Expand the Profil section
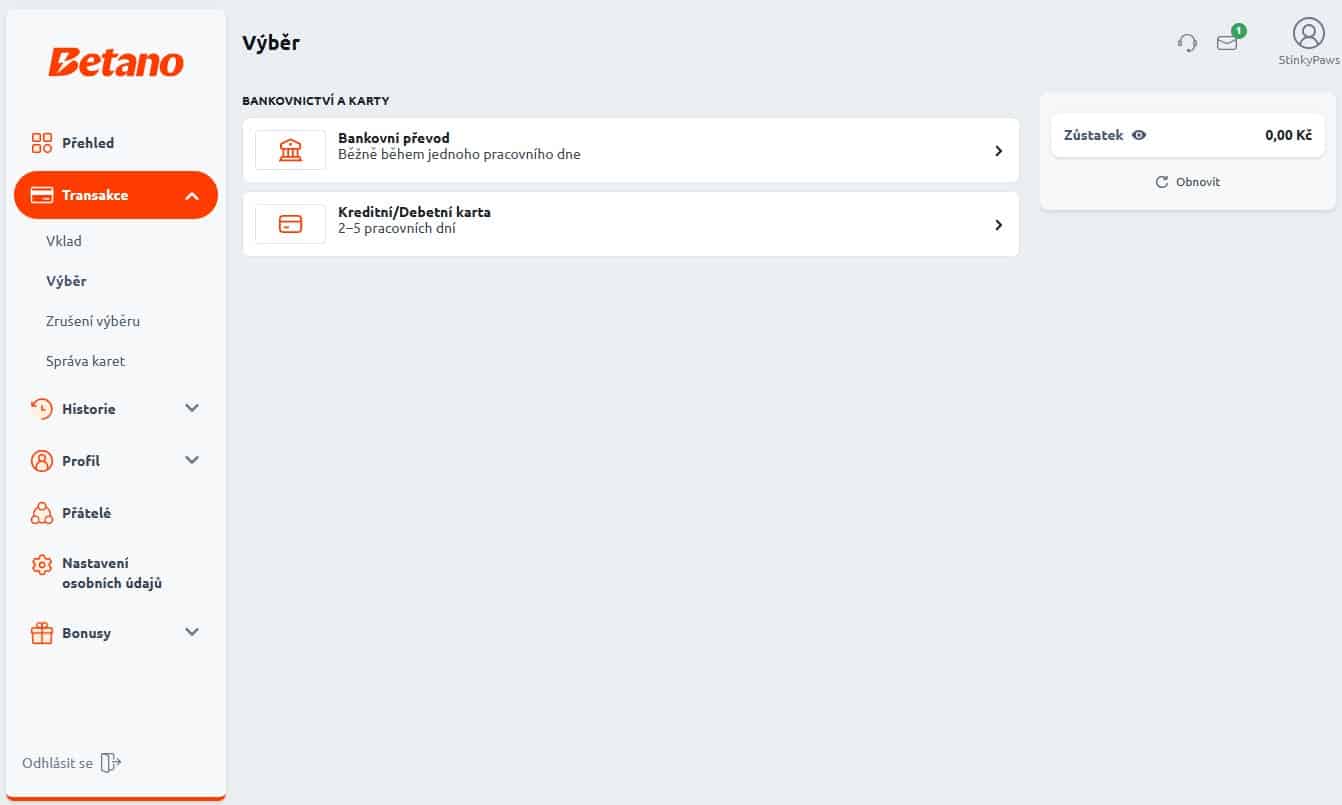 coord(116,461)
